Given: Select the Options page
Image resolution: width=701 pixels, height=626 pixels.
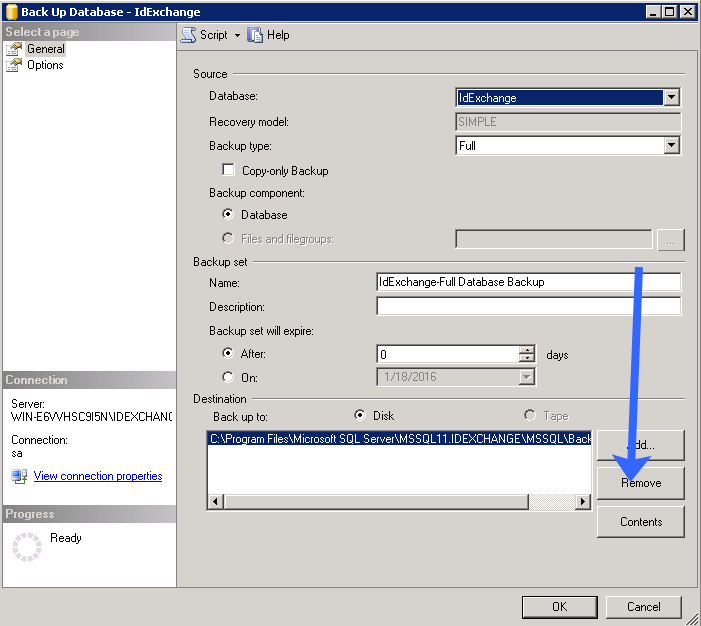Looking at the screenshot, I should click(x=45, y=65).
